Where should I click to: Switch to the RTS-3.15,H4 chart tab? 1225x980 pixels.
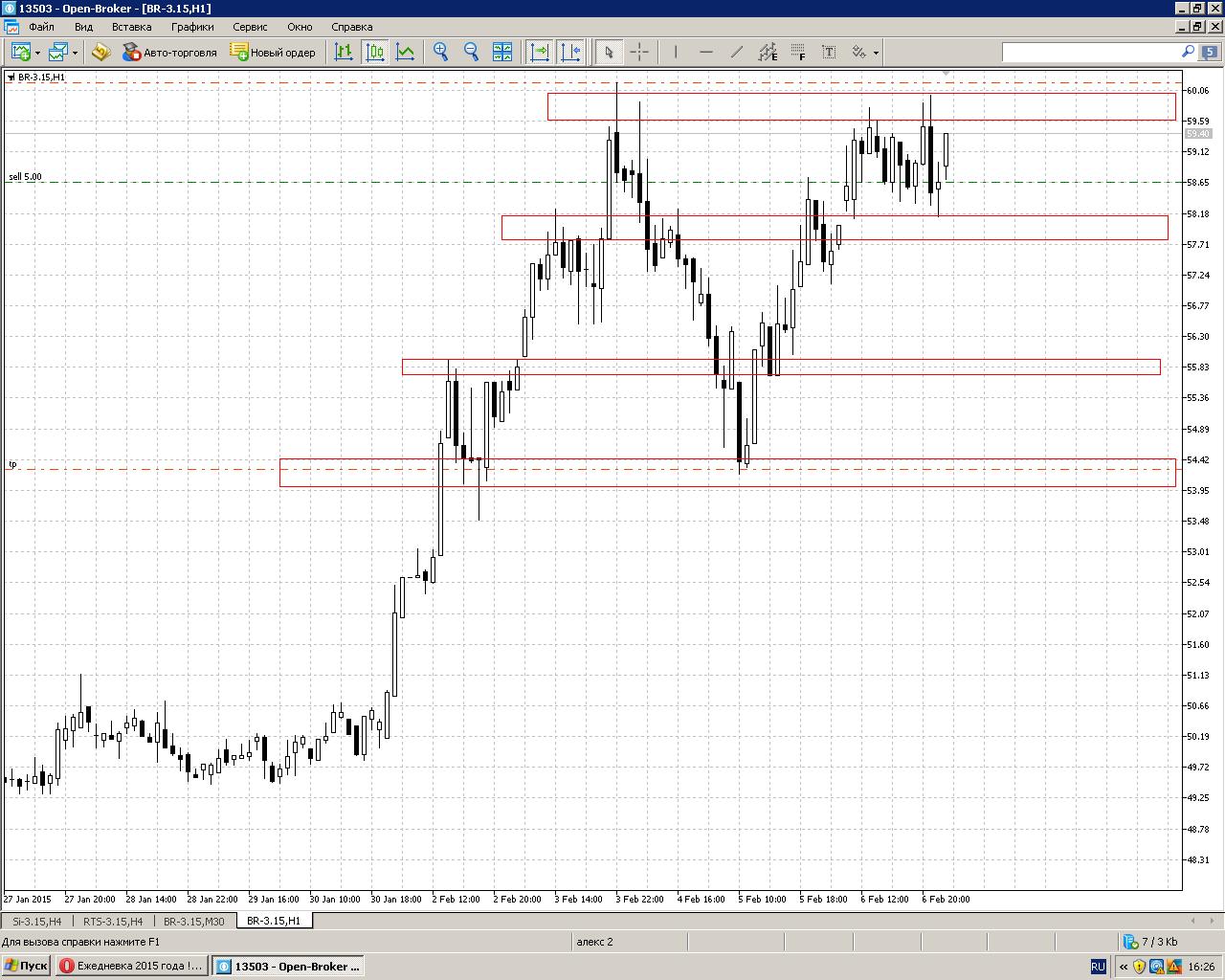coord(112,921)
